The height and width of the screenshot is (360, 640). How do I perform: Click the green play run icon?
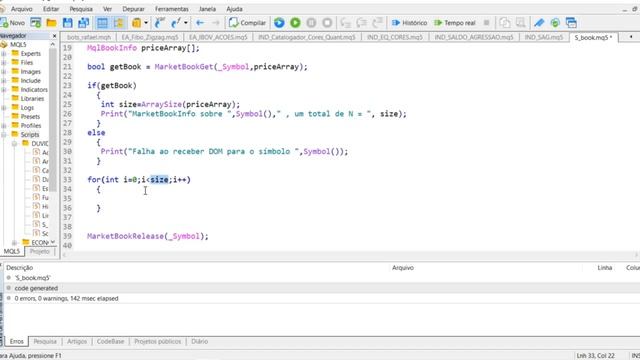tap(295, 23)
